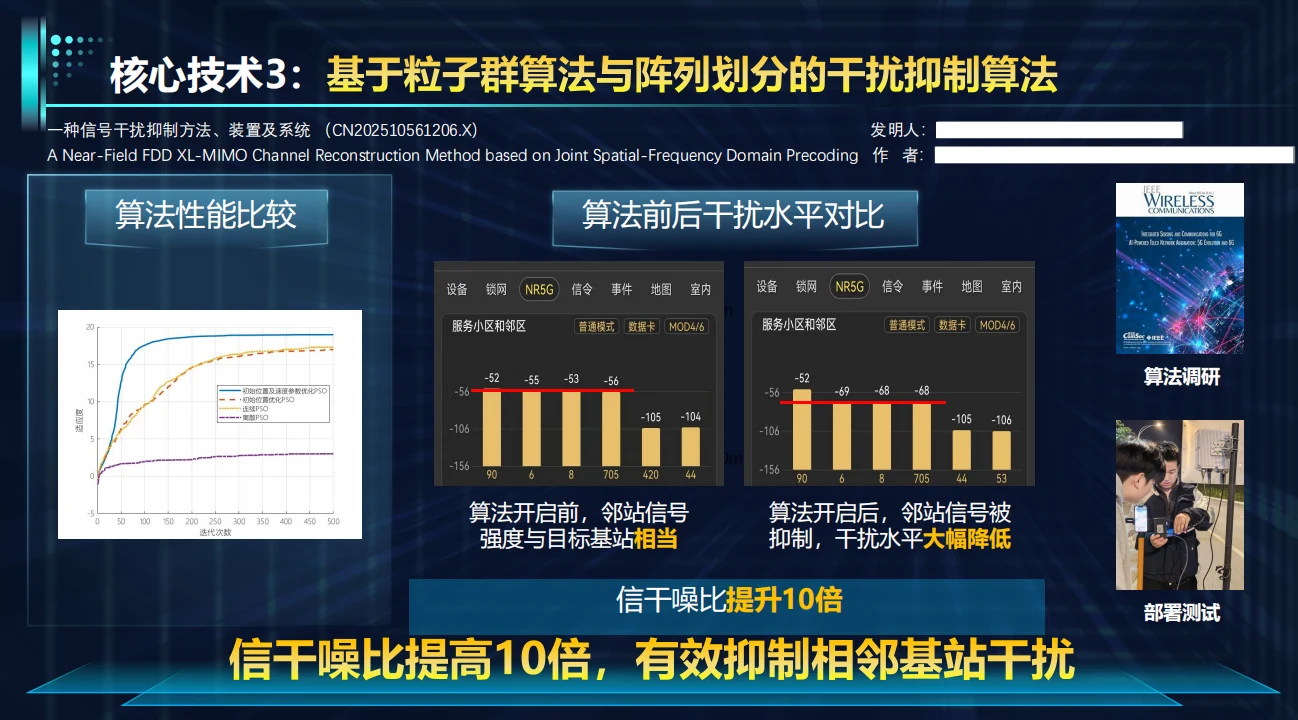Open 室内 tab in the after-algorithm panel
Image resolution: width=1298 pixels, height=720 pixels.
click(x=1012, y=286)
